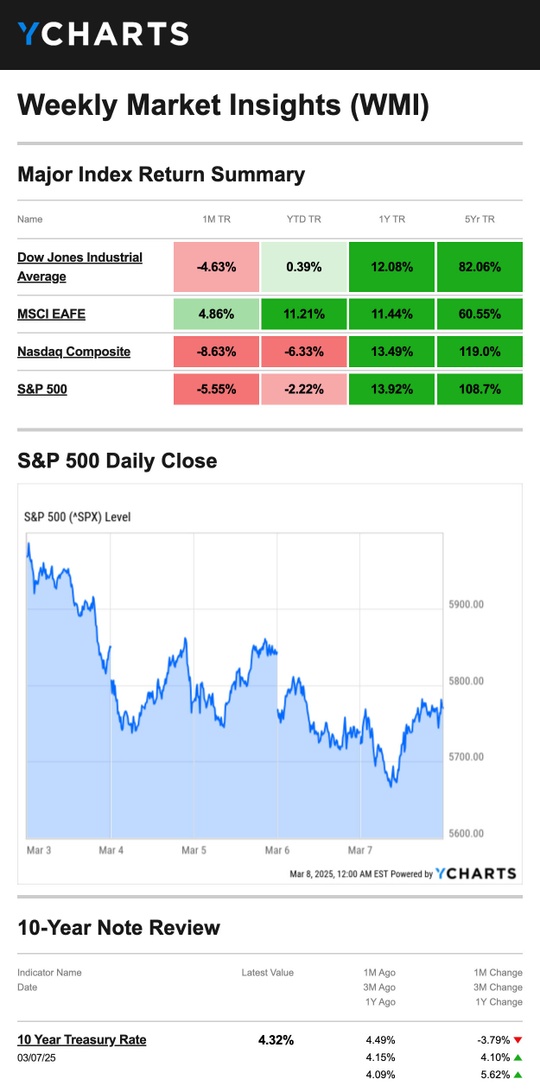Click the green up arrow beside 5.62%
The height and width of the screenshot is (1092, 540).
point(518,1075)
